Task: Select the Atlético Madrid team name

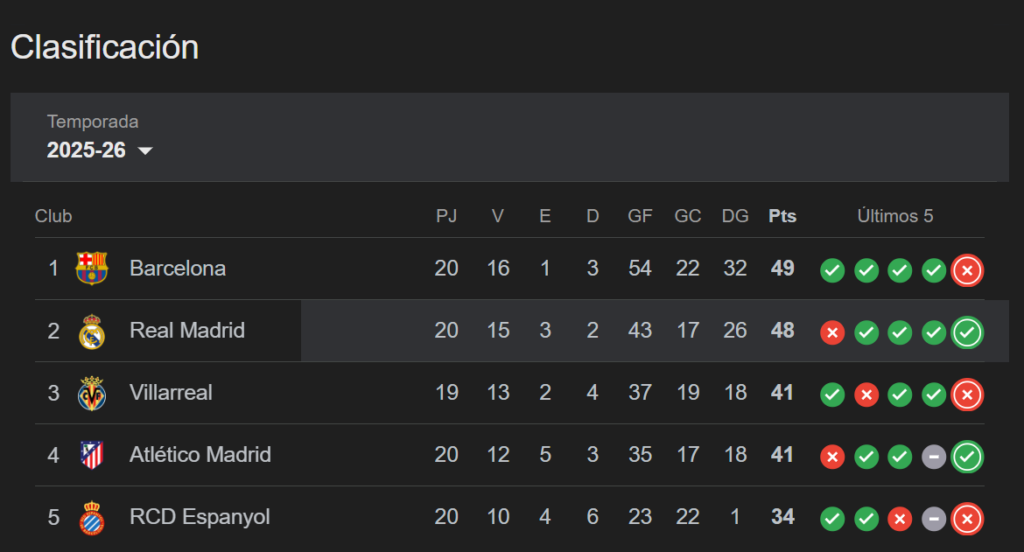Action: 200,455
